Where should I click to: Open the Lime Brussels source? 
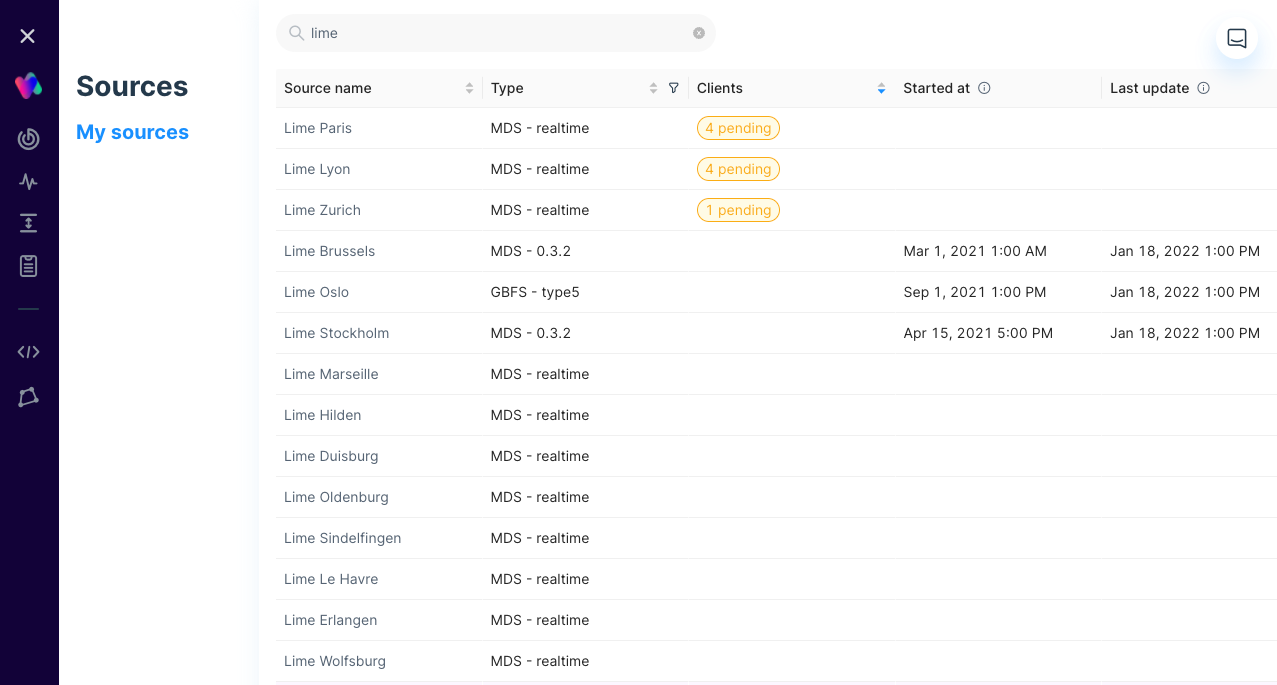[x=329, y=251]
